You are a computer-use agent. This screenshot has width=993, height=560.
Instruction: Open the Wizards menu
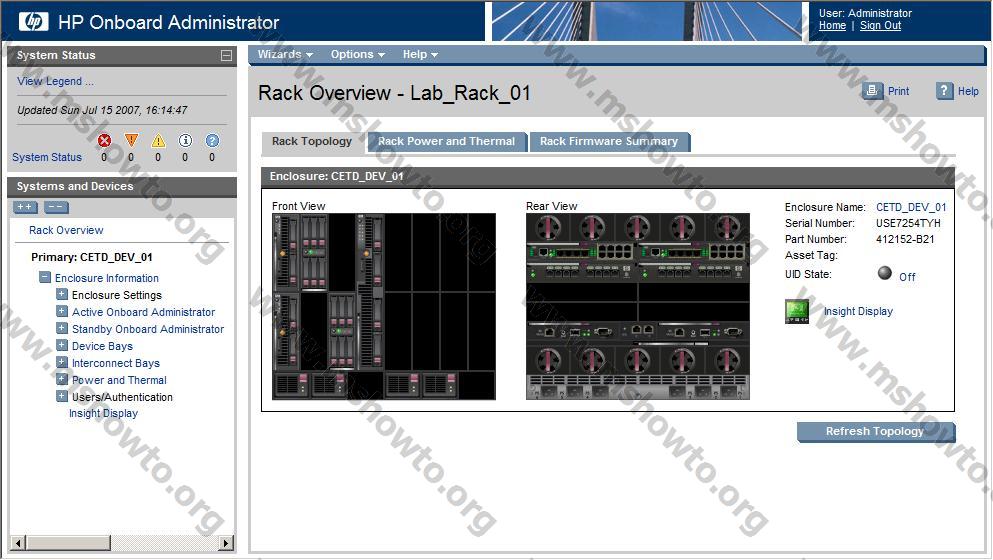(x=285, y=54)
